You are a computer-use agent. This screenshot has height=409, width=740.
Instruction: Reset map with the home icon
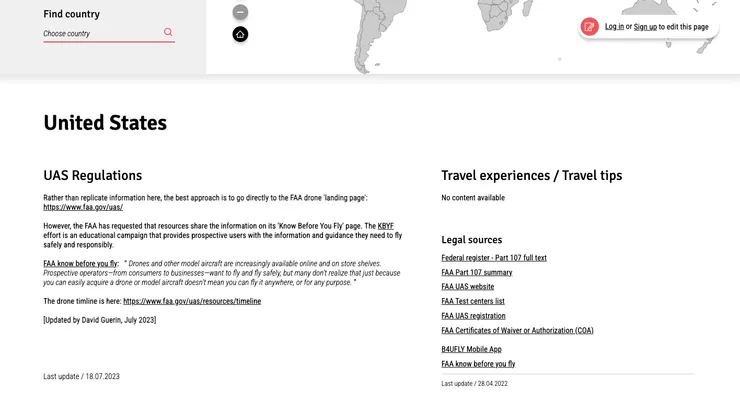tap(240, 35)
